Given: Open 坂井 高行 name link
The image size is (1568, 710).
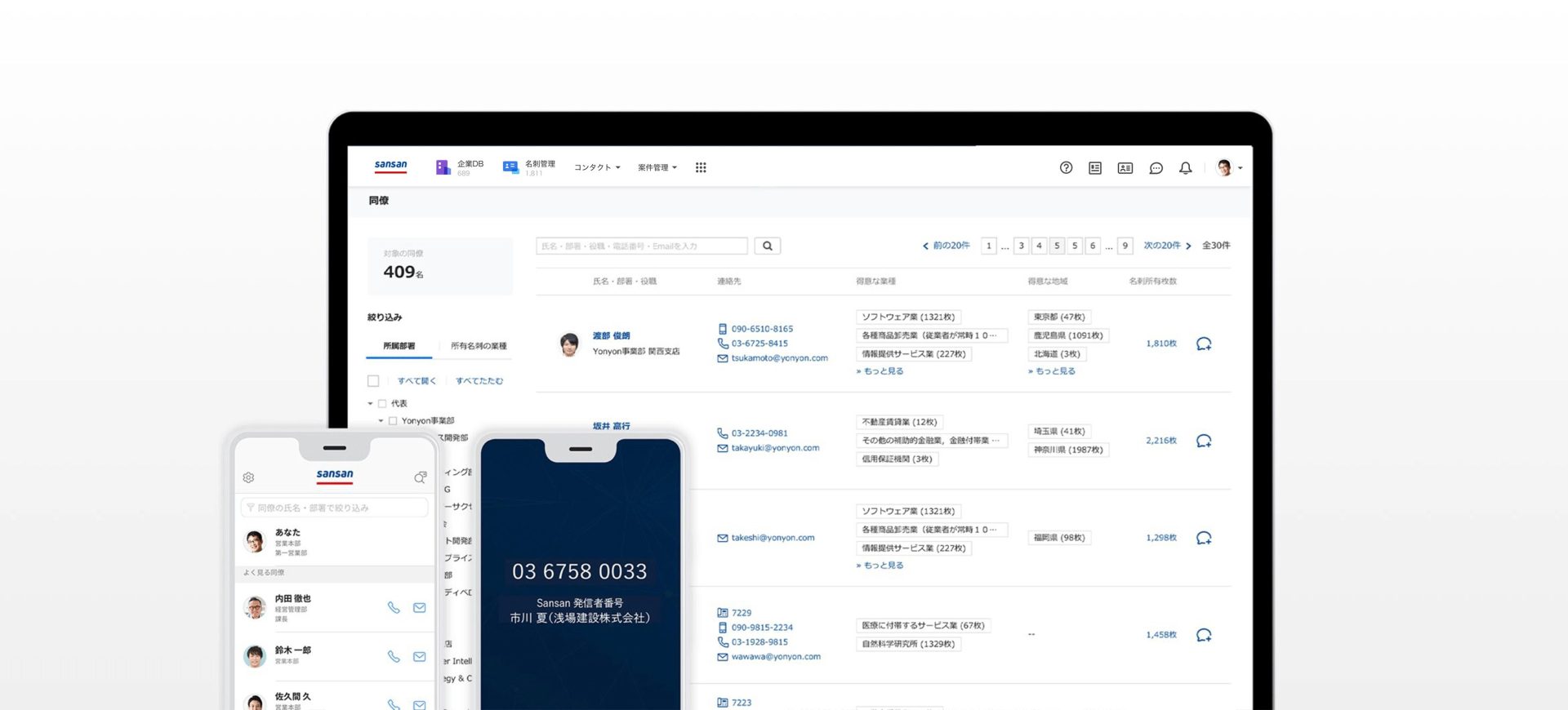Looking at the screenshot, I should click(611, 426).
